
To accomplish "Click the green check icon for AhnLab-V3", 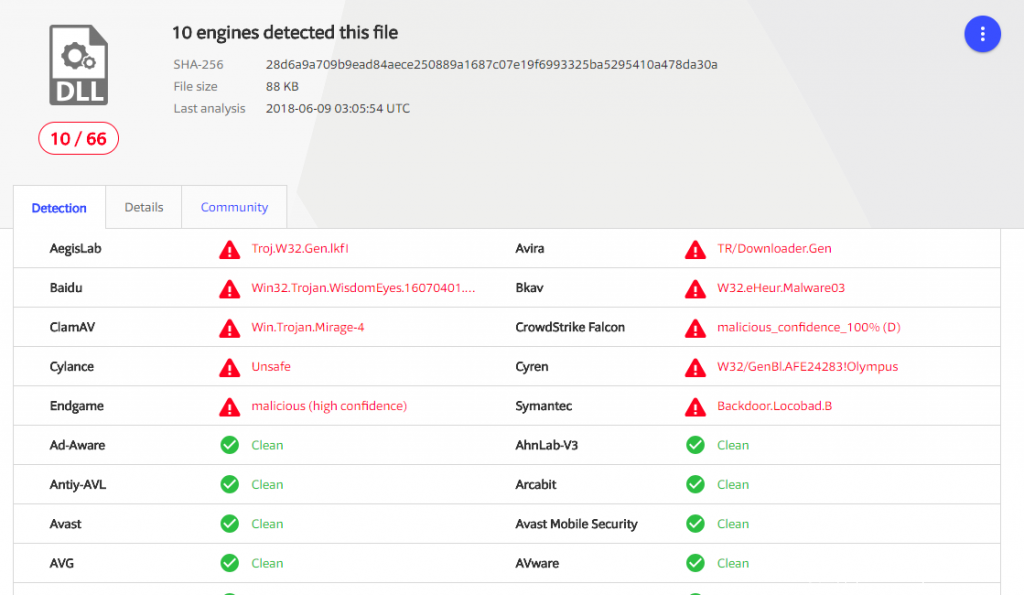I will pos(695,445).
